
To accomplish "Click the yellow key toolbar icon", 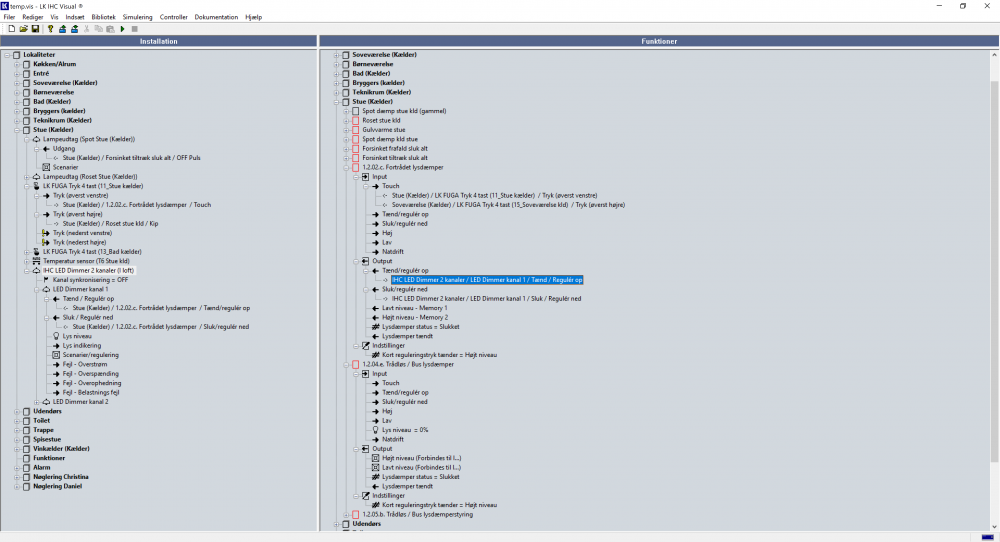I will coord(50,29).
